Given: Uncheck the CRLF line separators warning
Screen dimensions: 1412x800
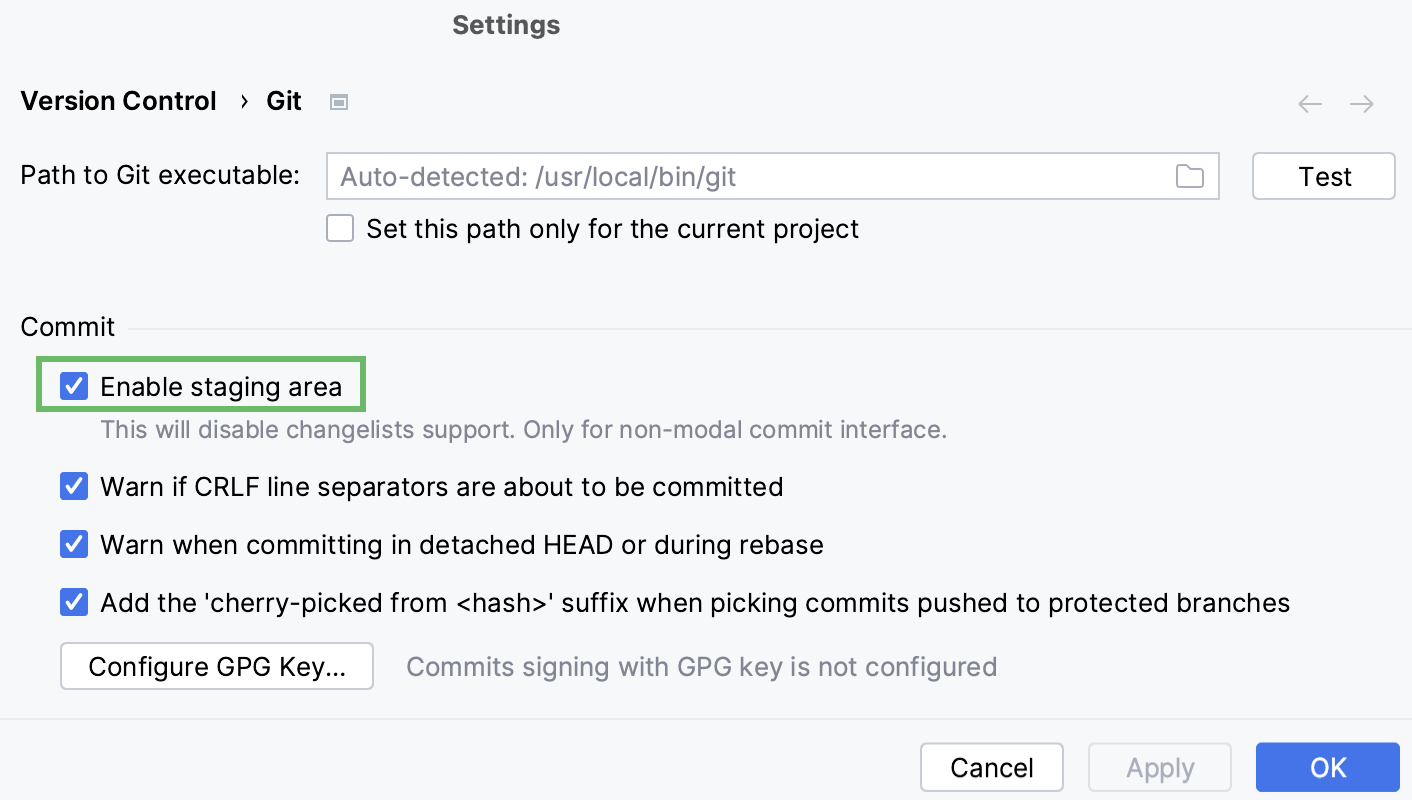Looking at the screenshot, I should (74, 487).
